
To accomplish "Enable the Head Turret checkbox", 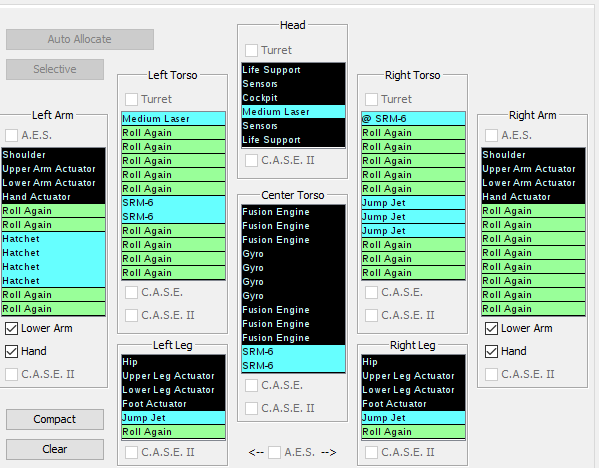I will (251, 50).
